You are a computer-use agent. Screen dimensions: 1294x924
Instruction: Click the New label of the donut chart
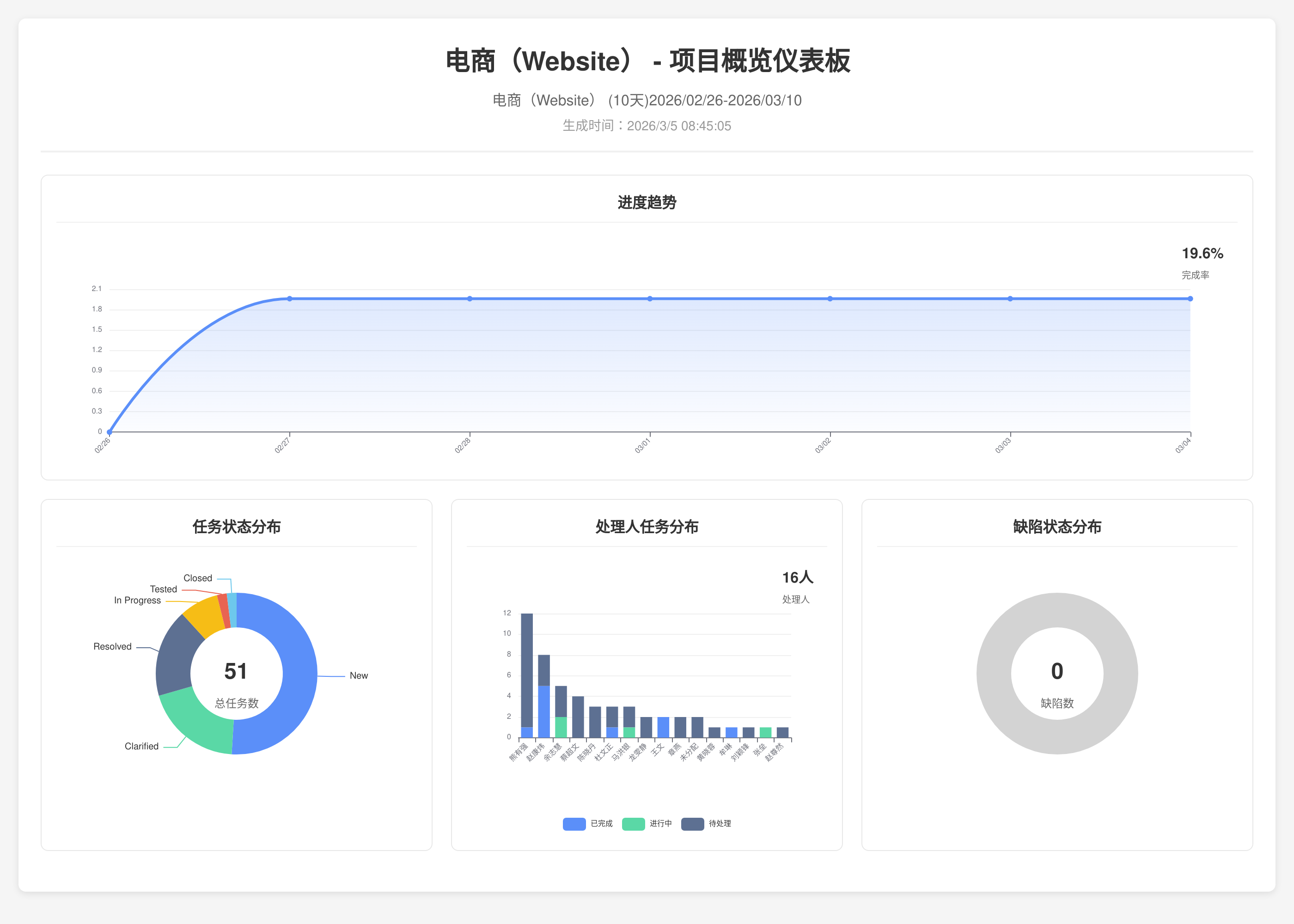(359, 675)
